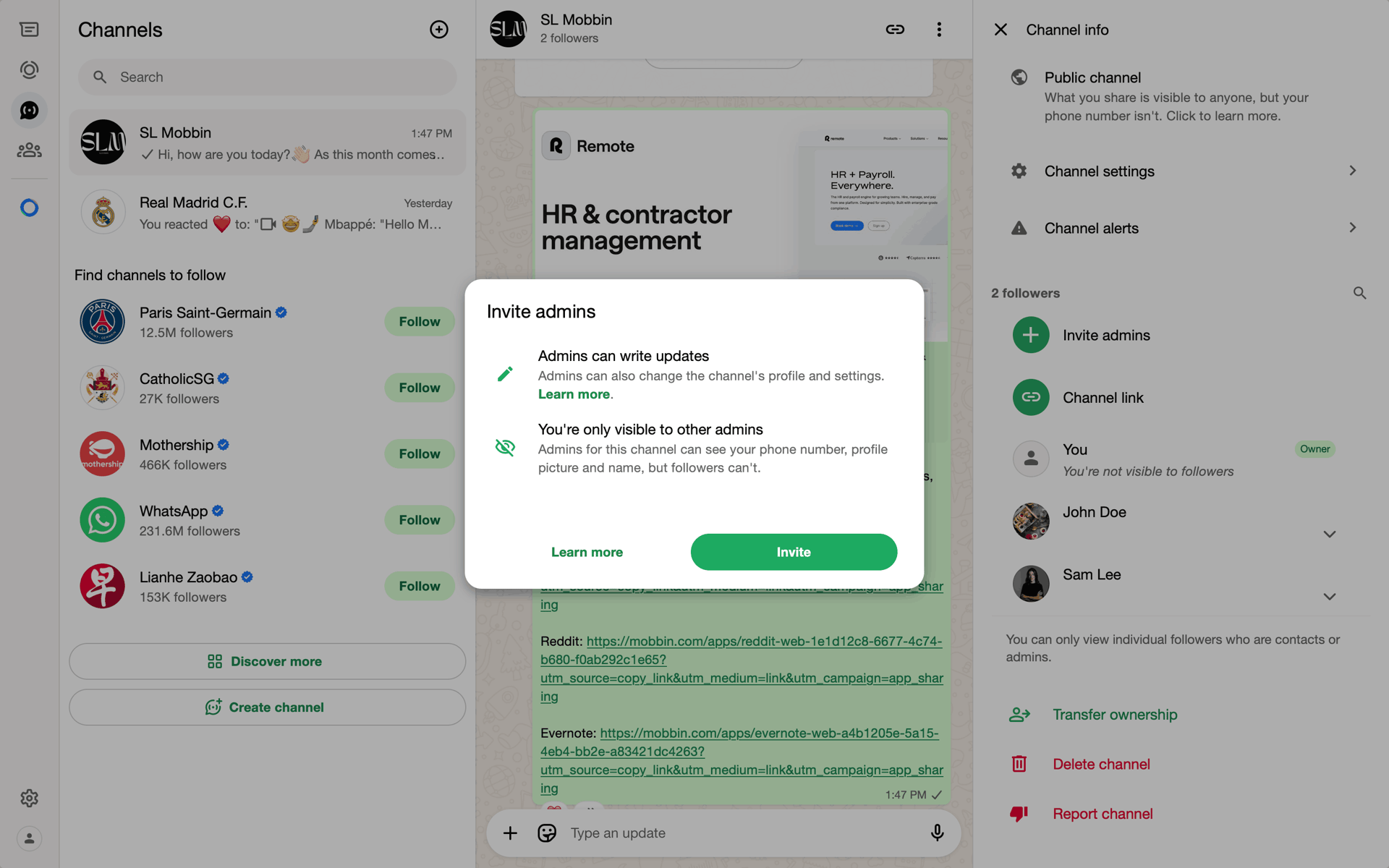Follow Paris Saint-Germain channel
Screen dimensions: 1389x868
coord(420,321)
